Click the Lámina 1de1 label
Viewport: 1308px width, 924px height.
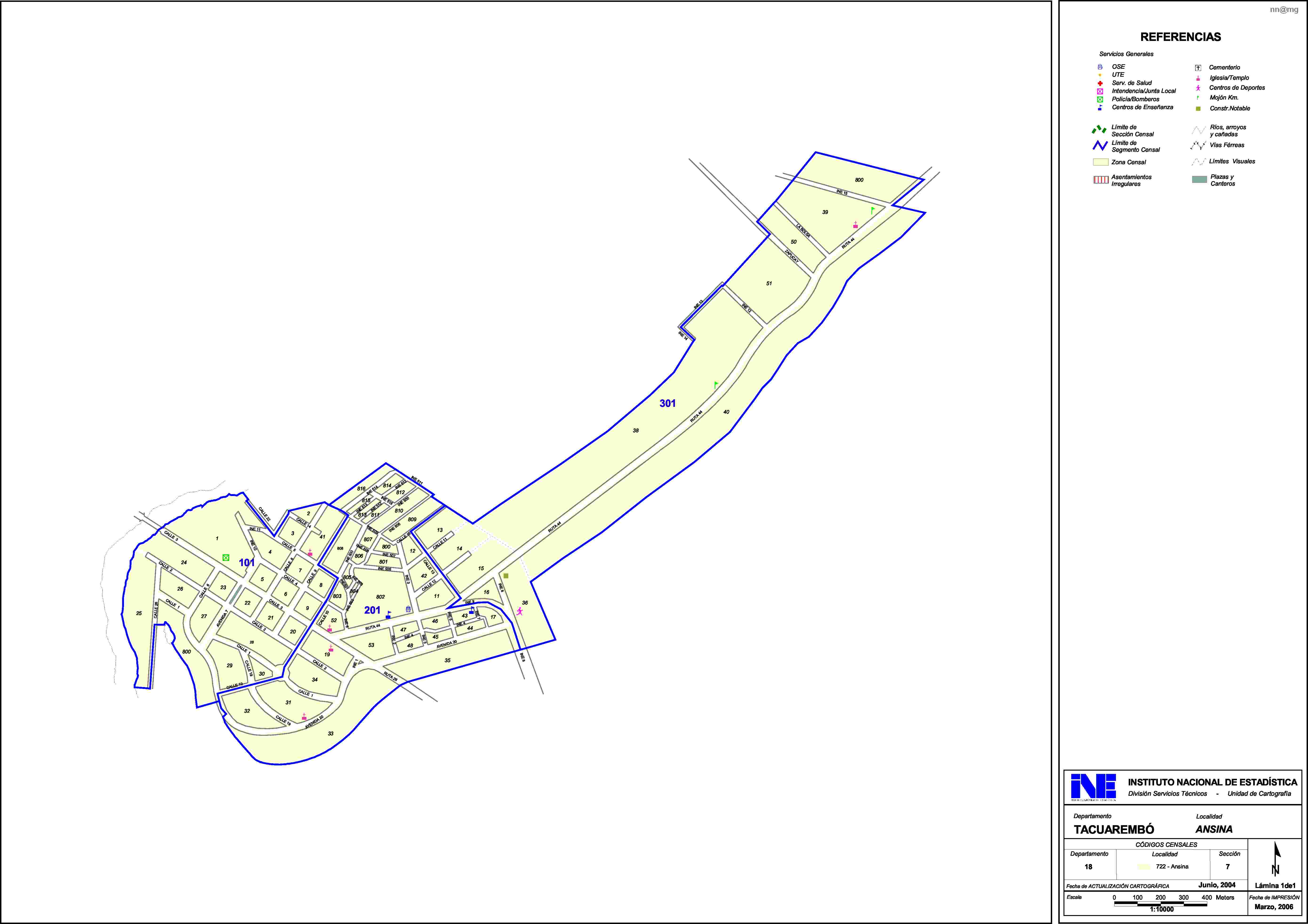[x=1275, y=886]
